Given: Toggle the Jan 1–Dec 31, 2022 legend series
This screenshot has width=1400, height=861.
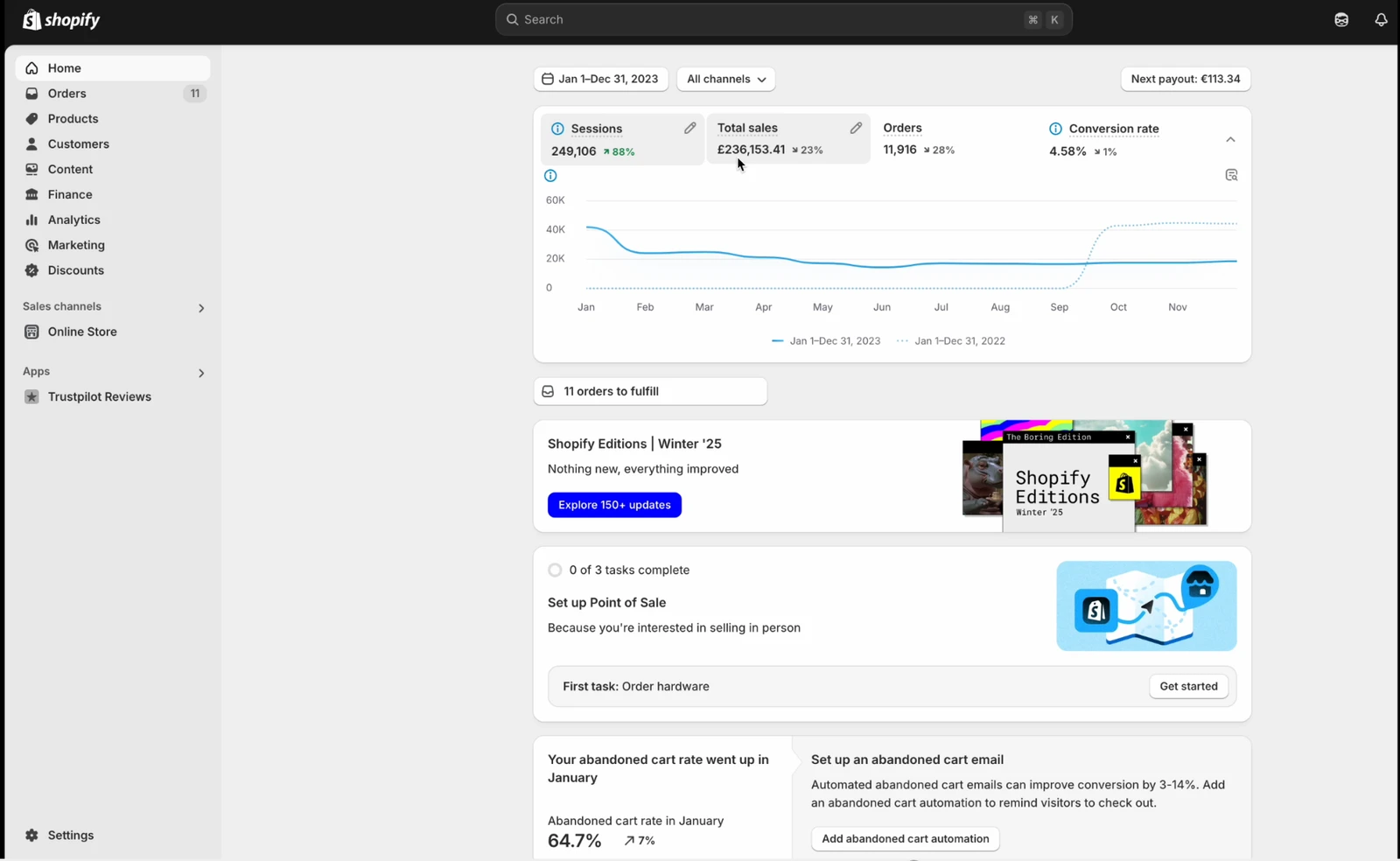Looking at the screenshot, I should click(x=951, y=341).
